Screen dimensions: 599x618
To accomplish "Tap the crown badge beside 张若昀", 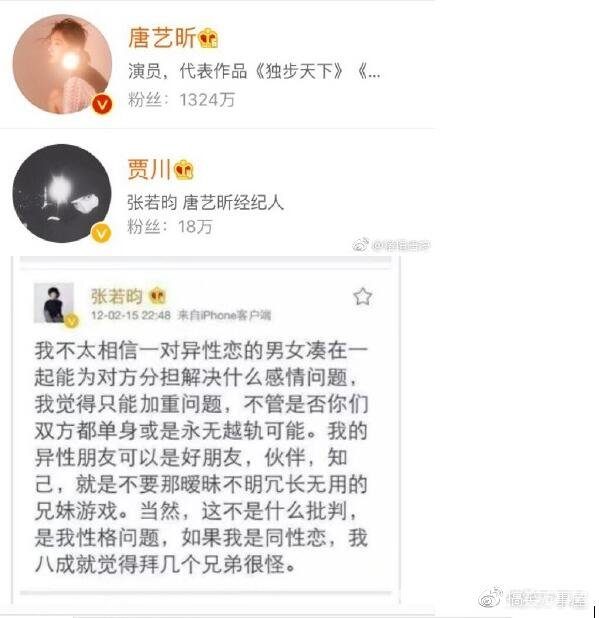I will (158, 296).
